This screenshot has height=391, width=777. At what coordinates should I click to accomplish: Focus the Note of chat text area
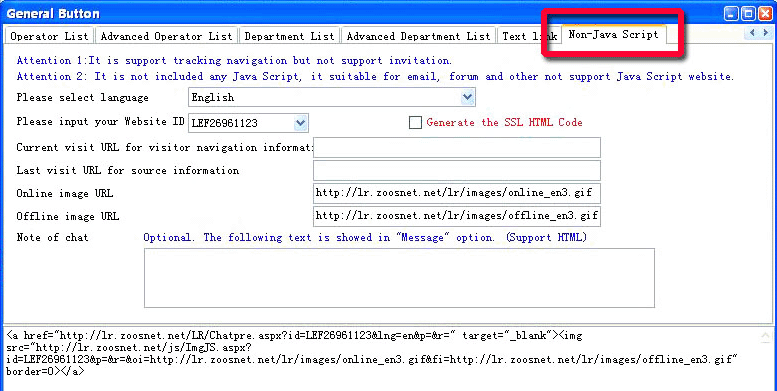coord(399,278)
